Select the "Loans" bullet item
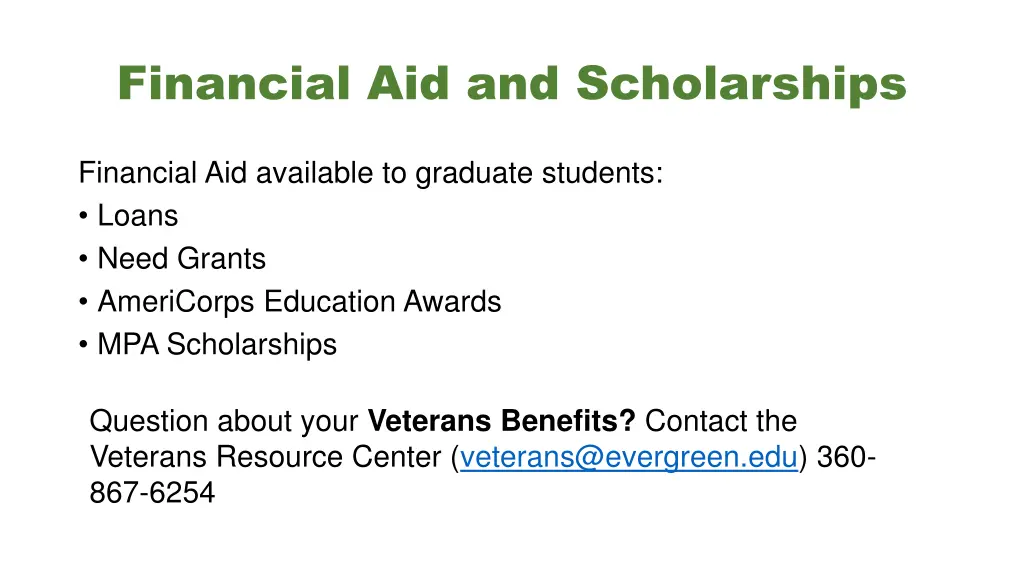The image size is (1024, 576). tap(137, 216)
